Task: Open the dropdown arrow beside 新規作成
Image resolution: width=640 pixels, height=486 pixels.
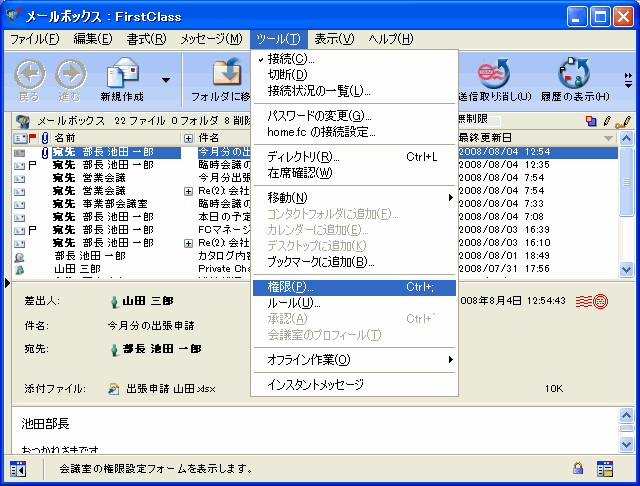Action: 166,79
